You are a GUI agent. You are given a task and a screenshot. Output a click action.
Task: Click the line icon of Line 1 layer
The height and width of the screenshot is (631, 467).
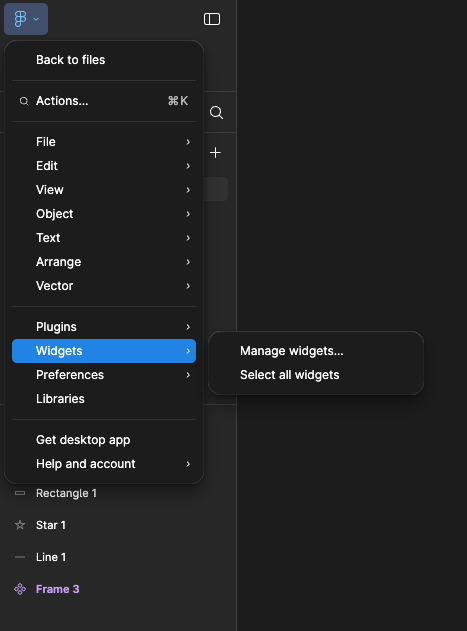tap(20, 557)
